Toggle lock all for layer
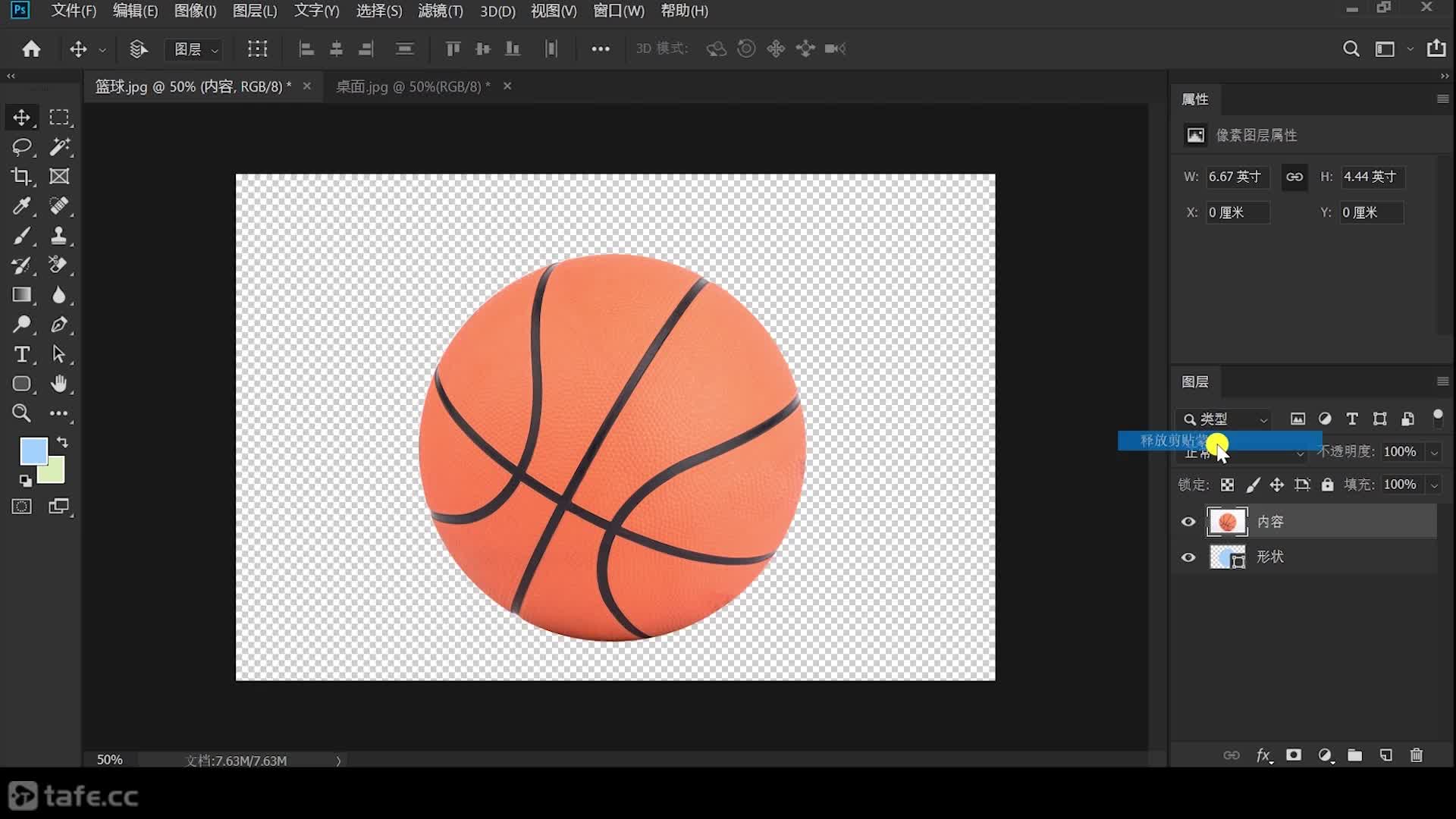Viewport: 1456px width, 819px height. [x=1327, y=485]
